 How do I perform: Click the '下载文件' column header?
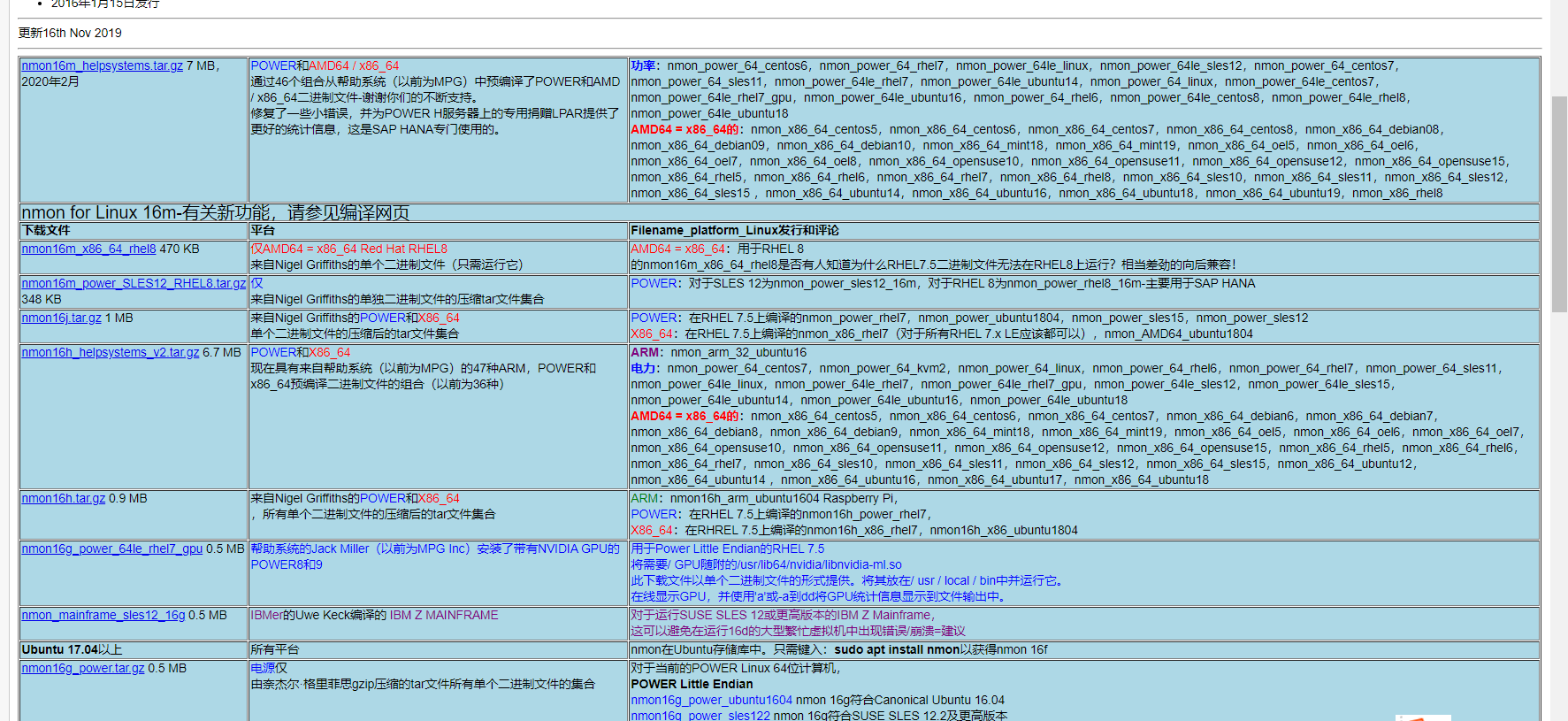(x=46, y=230)
